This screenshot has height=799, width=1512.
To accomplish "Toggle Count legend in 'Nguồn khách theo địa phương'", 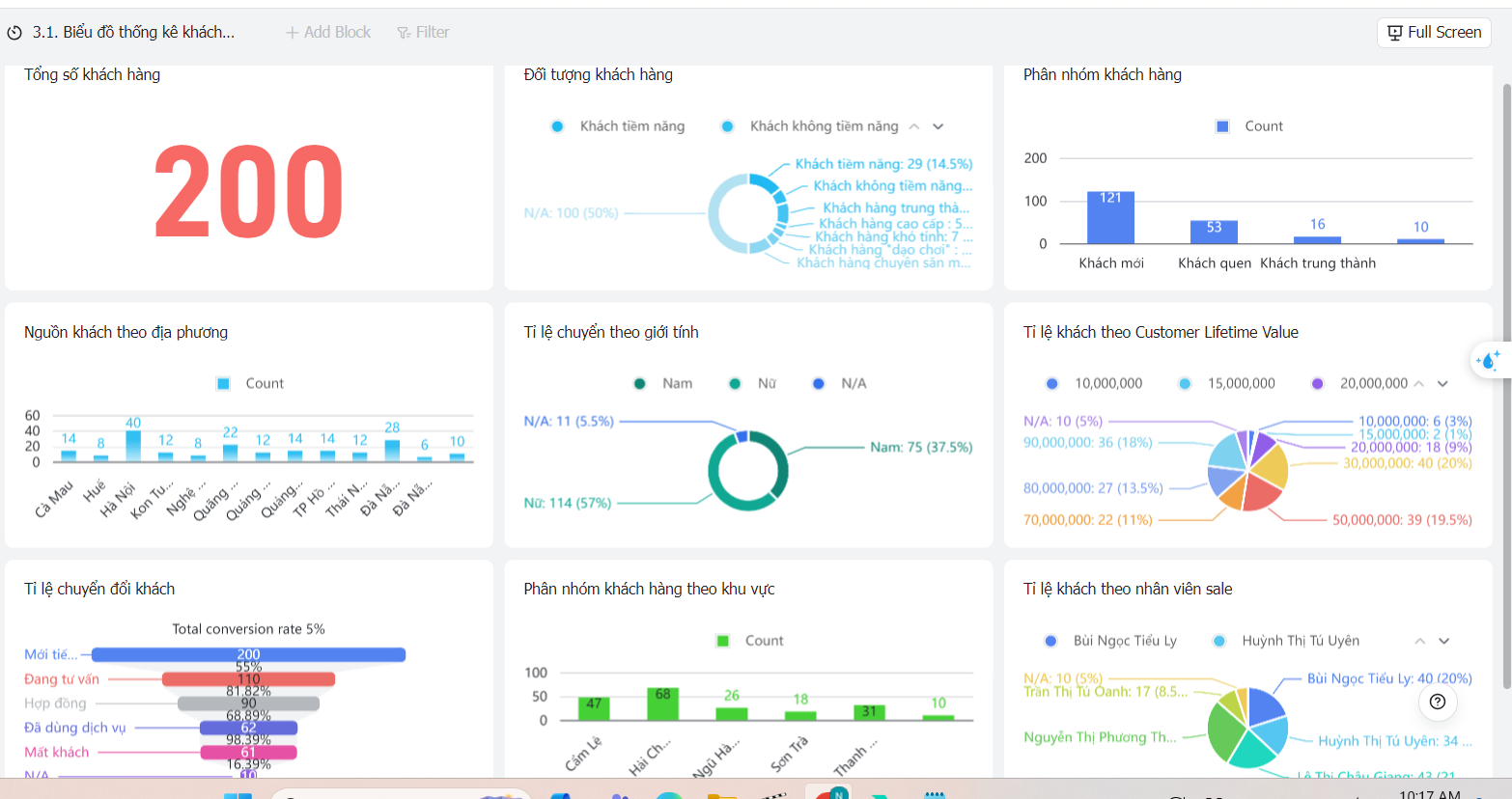I will point(250,384).
